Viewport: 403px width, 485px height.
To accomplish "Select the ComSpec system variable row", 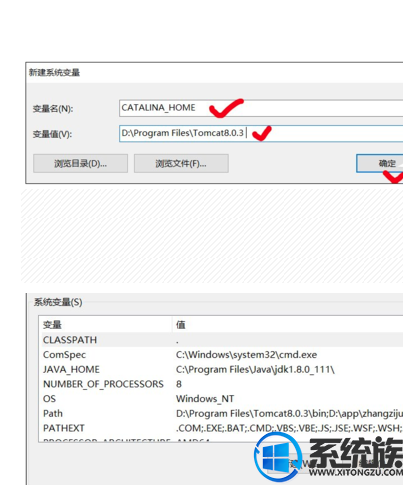I will pos(221,355).
